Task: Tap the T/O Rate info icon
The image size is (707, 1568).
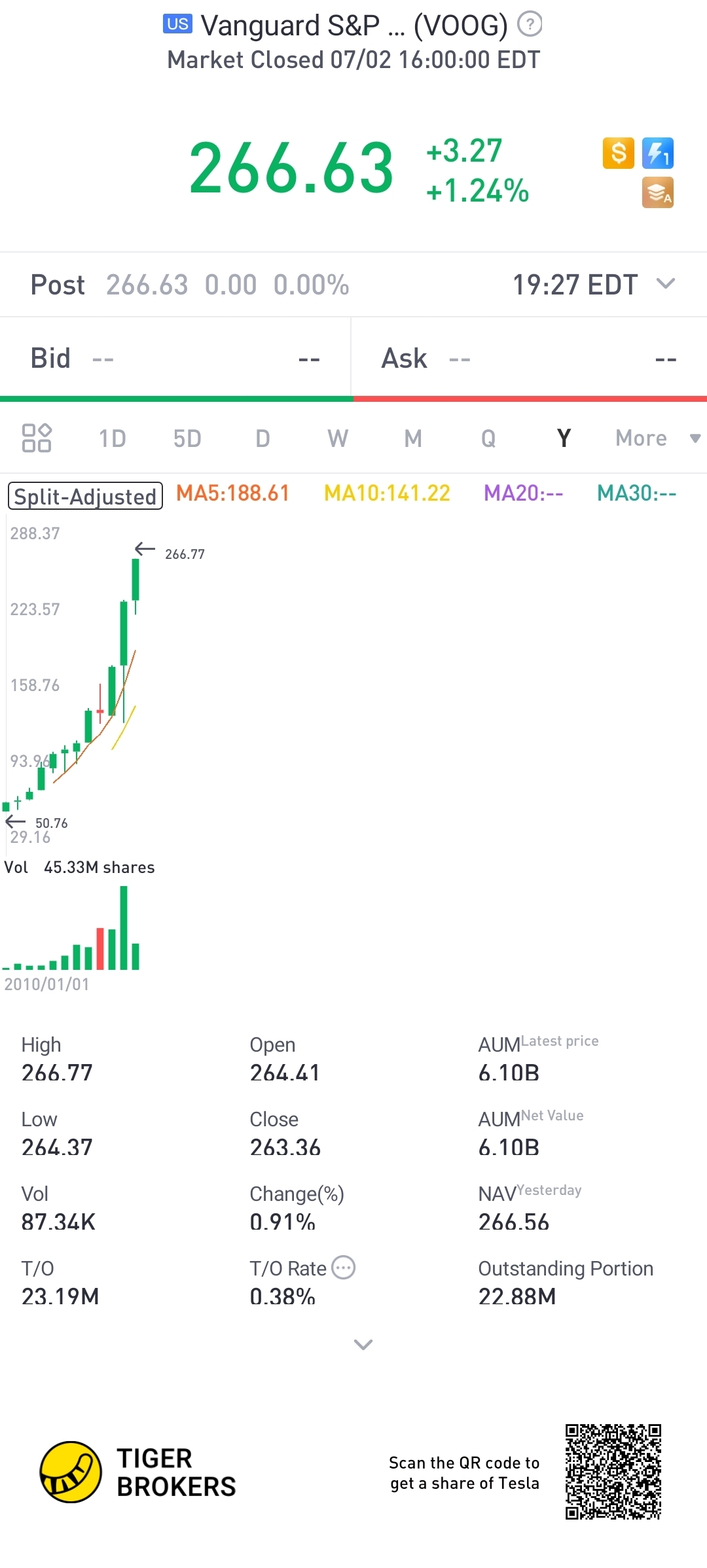Action: pyautogui.click(x=344, y=1268)
